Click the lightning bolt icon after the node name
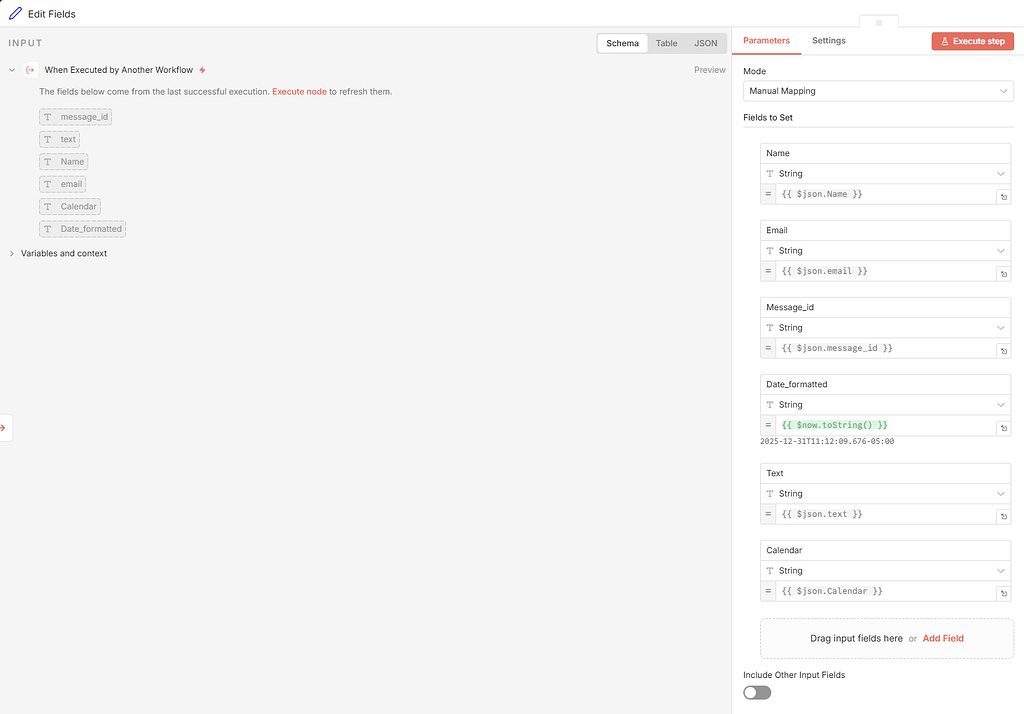This screenshot has width=1024, height=714. click(202, 70)
